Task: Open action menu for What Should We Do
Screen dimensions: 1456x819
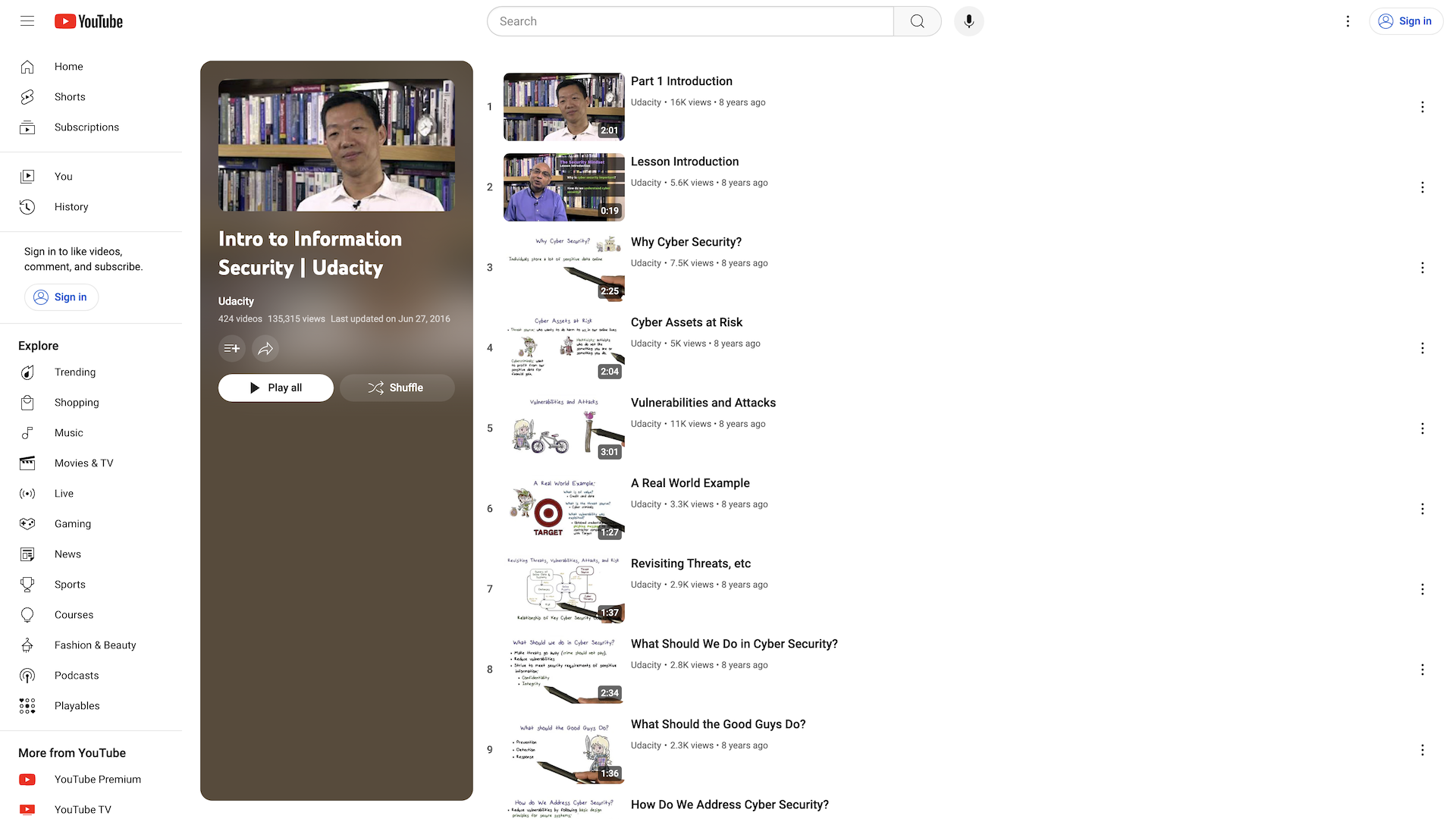Action: click(x=1423, y=670)
